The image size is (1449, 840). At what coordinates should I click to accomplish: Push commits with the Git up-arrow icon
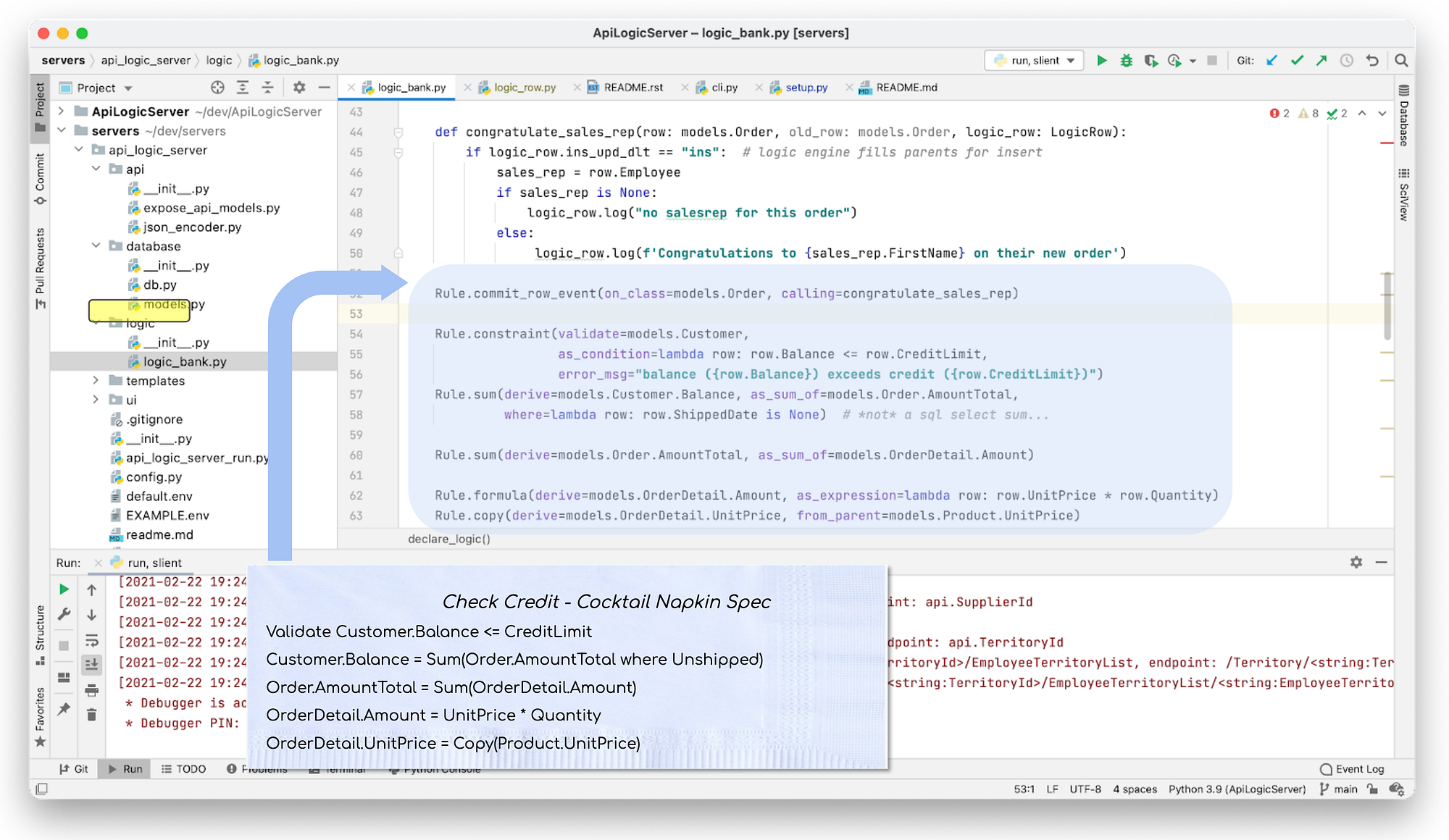point(1321,61)
